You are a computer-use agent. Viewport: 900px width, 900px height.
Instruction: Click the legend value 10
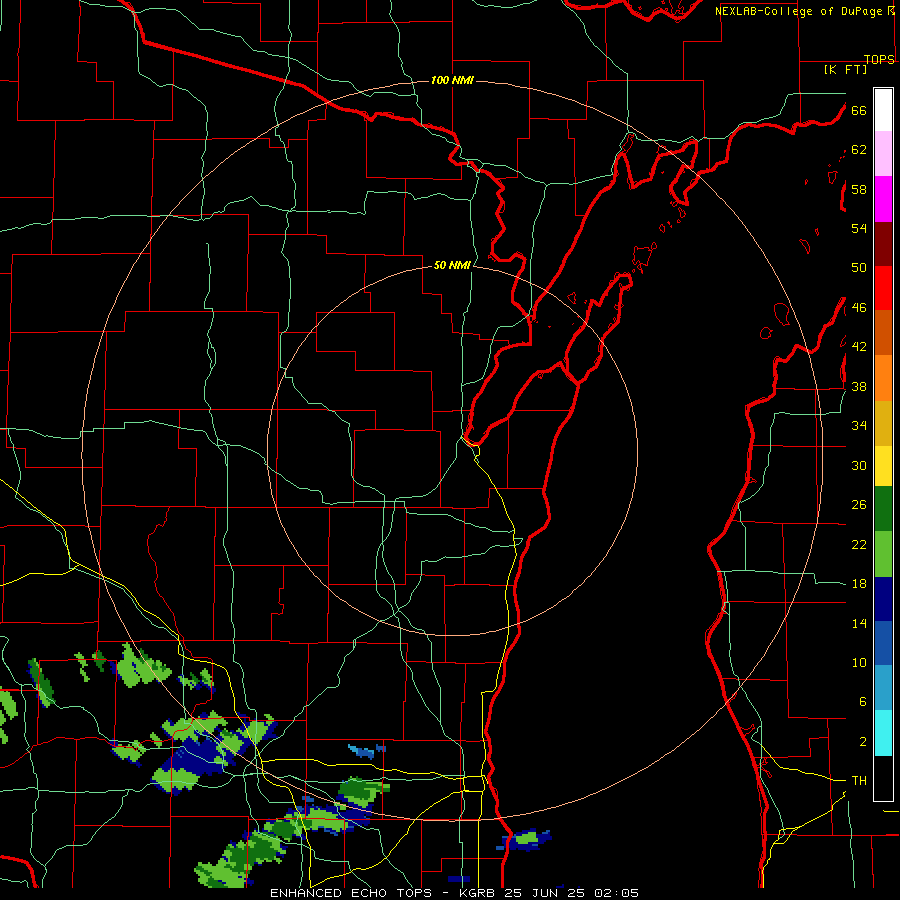pyautogui.click(x=859, y=663)
